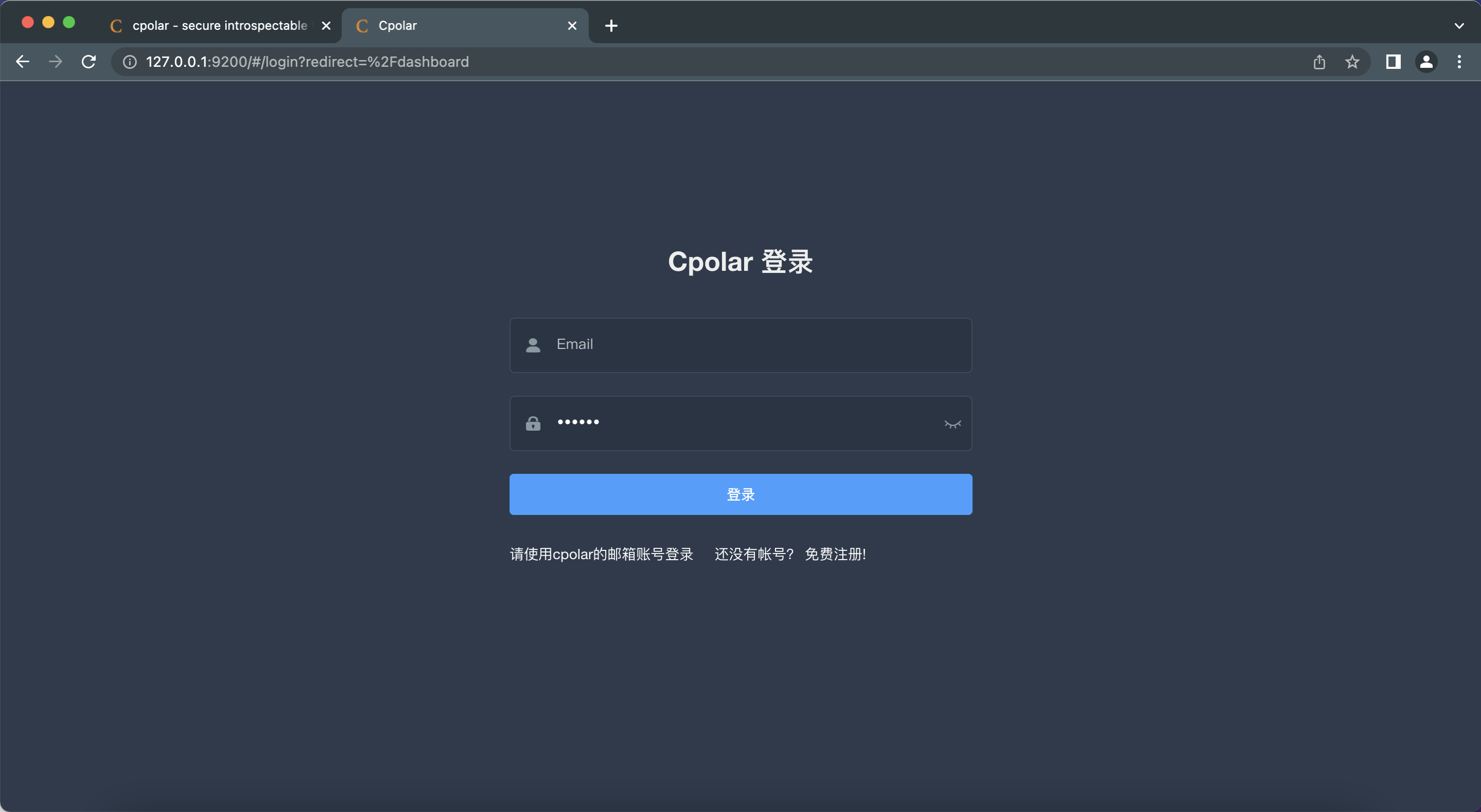Click the share icon in the address bar
1481x812 pixels.
(1320, 62)
